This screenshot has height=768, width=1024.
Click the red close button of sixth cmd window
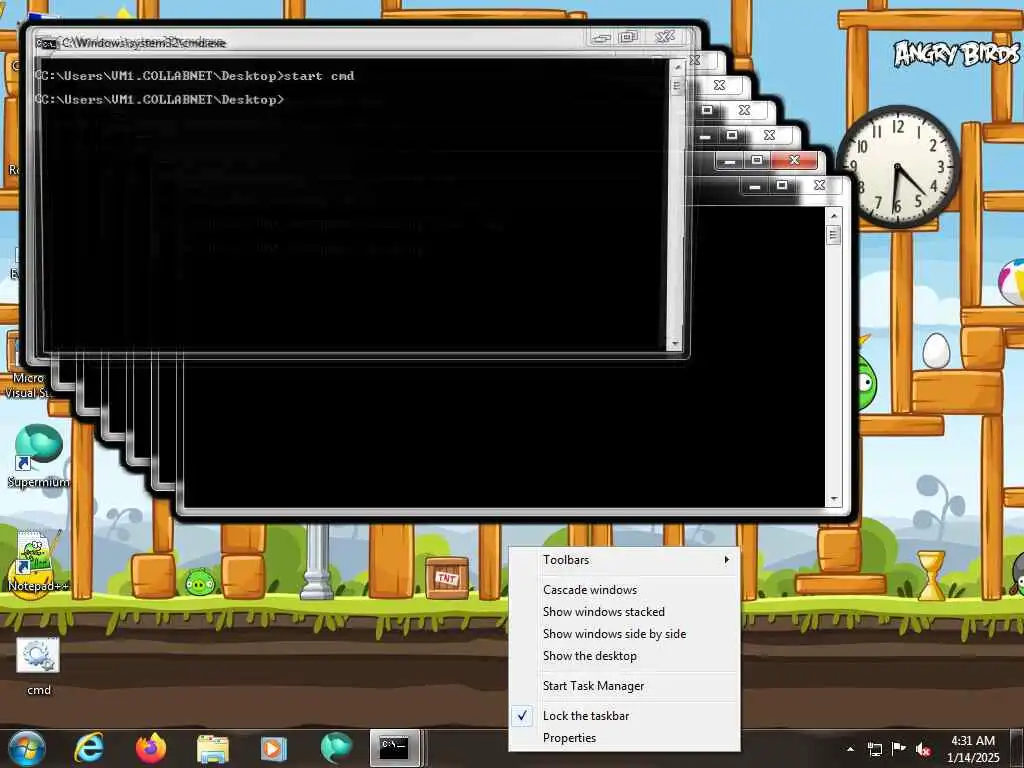(x=794, y=160)
